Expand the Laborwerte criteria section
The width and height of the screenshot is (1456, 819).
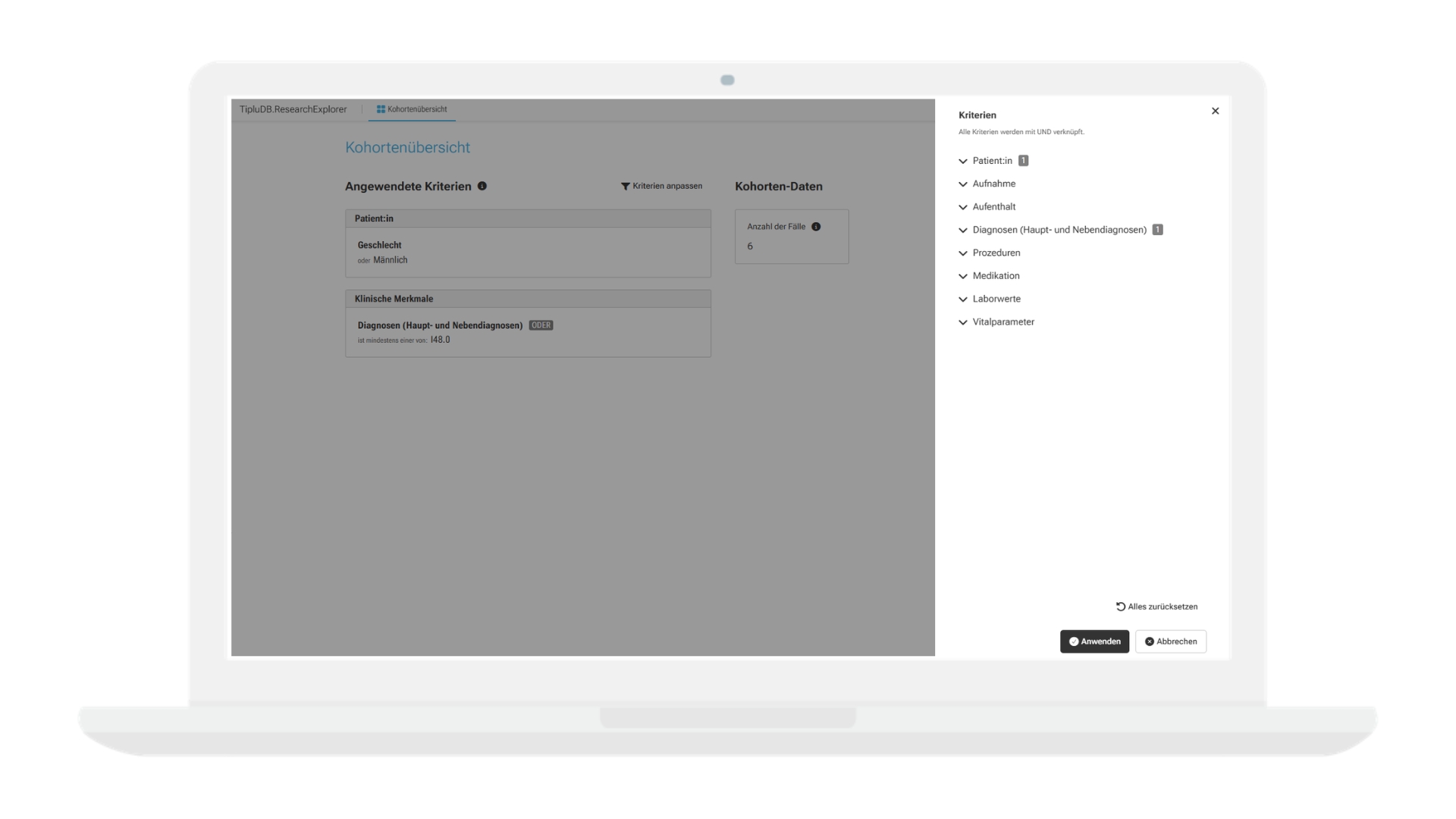coord(989,299)
